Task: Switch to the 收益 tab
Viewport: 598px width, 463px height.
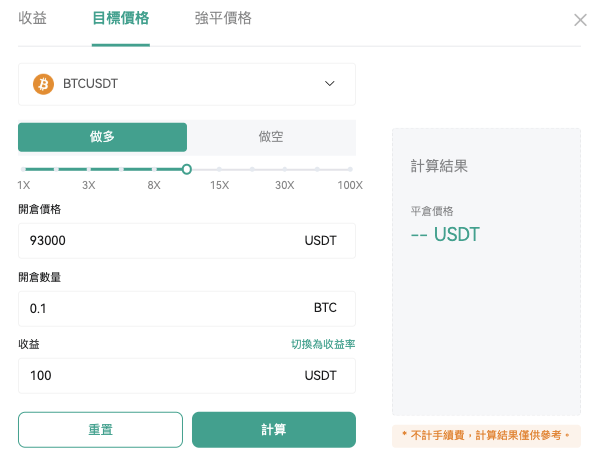Action: point(32,18)
